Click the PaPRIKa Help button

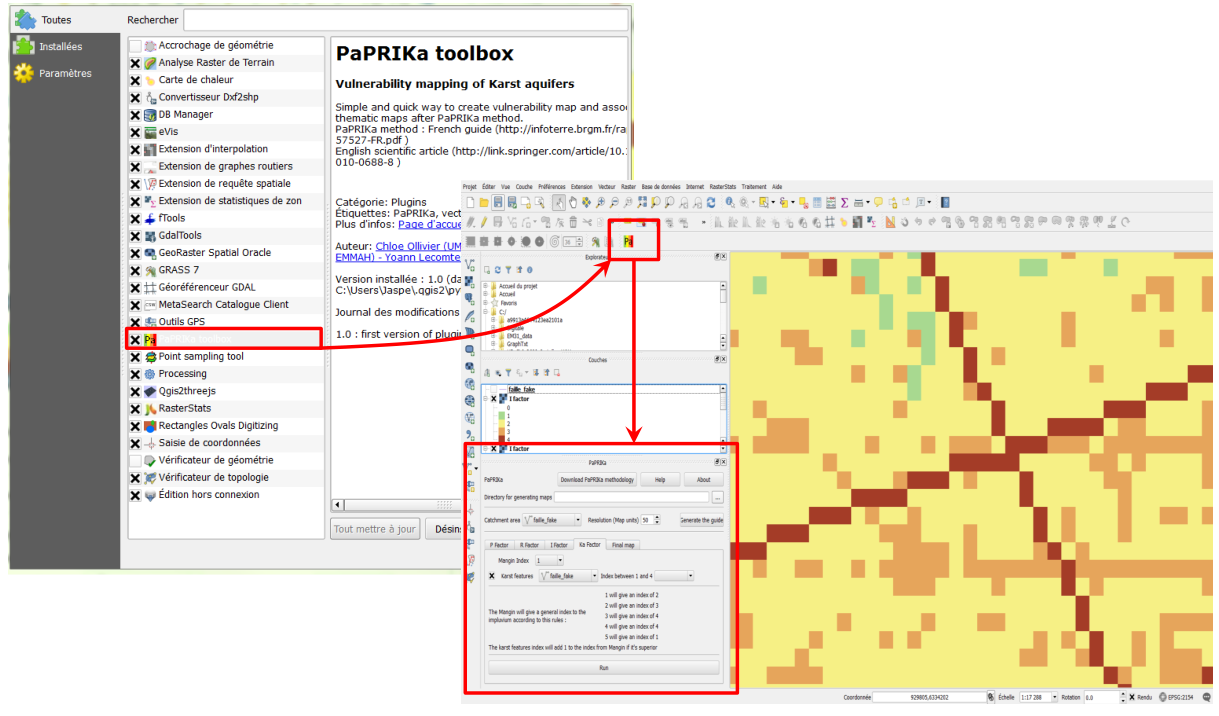coord(660,480)
